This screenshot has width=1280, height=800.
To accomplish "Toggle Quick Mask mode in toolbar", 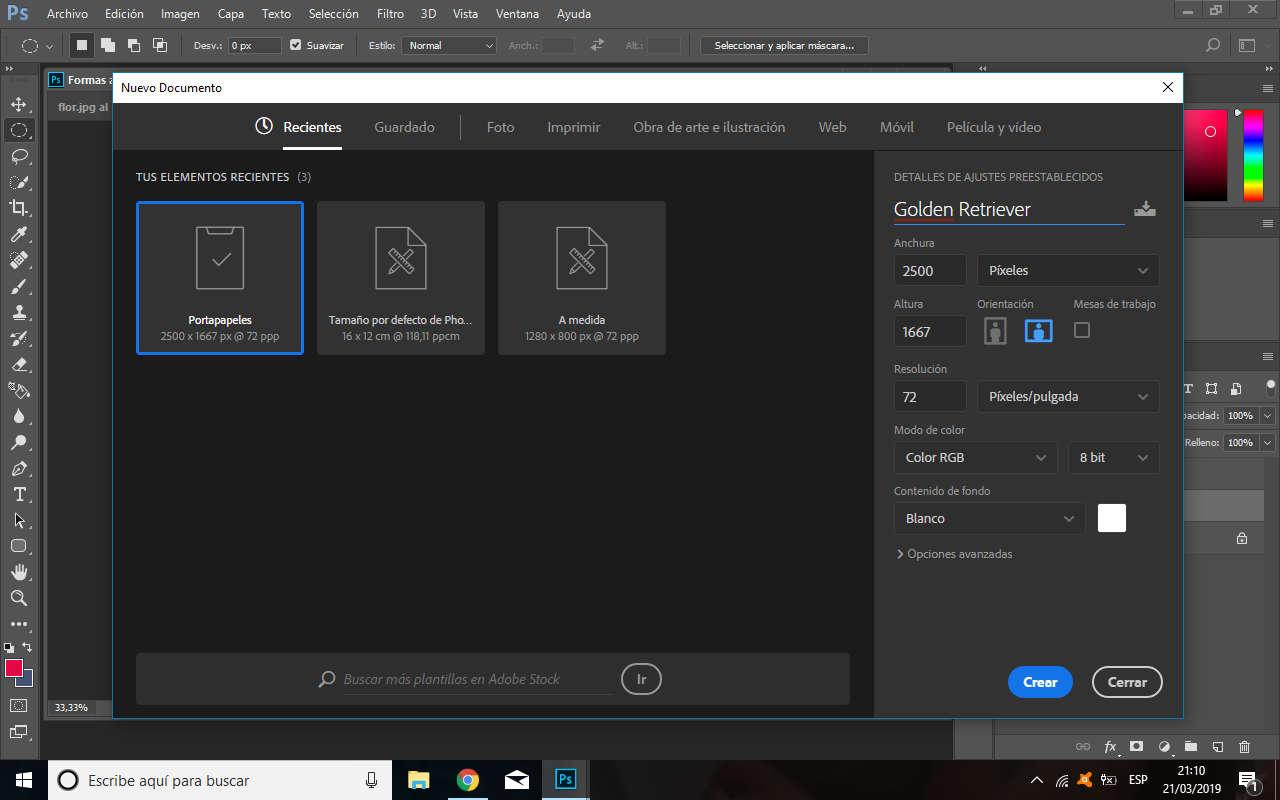I will (18, 705).
